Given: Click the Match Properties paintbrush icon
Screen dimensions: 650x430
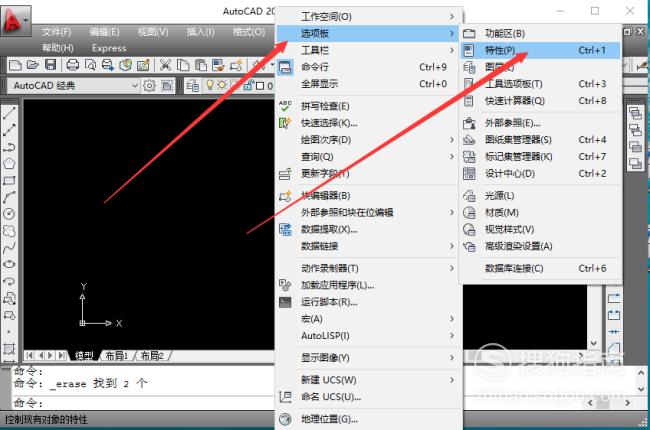Looking at the screenshot, I should point(218,65).
